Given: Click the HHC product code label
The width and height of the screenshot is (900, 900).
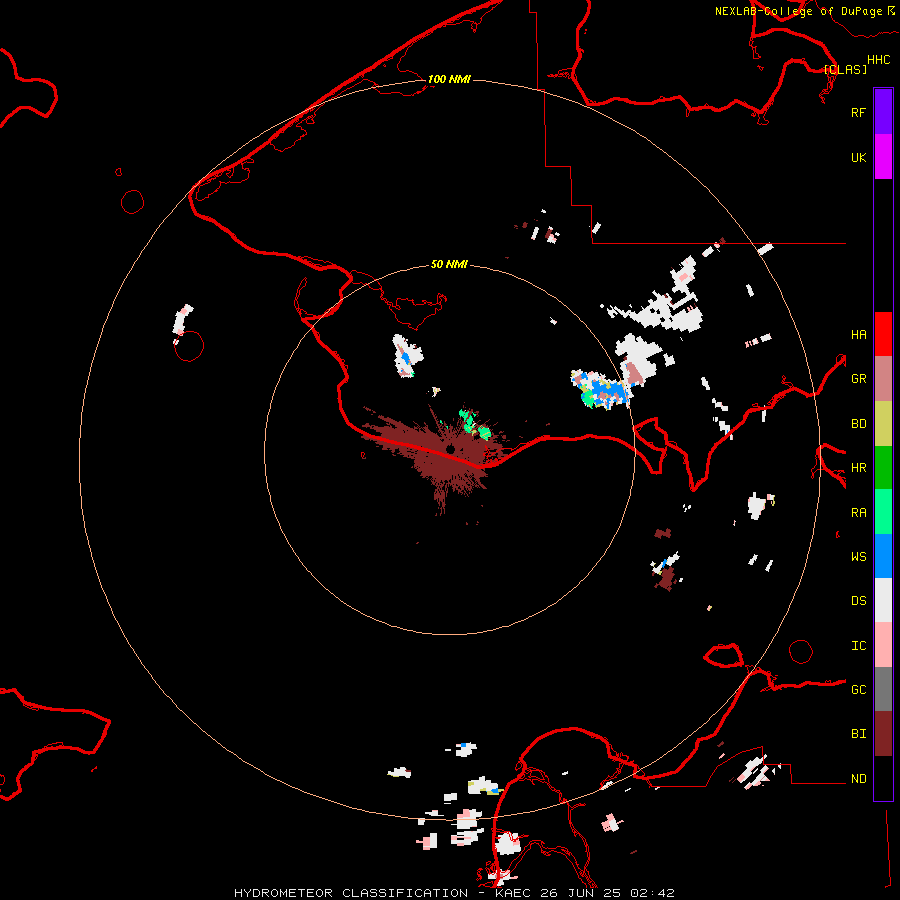Looking at the screenshot, I should tap(878, 60).
